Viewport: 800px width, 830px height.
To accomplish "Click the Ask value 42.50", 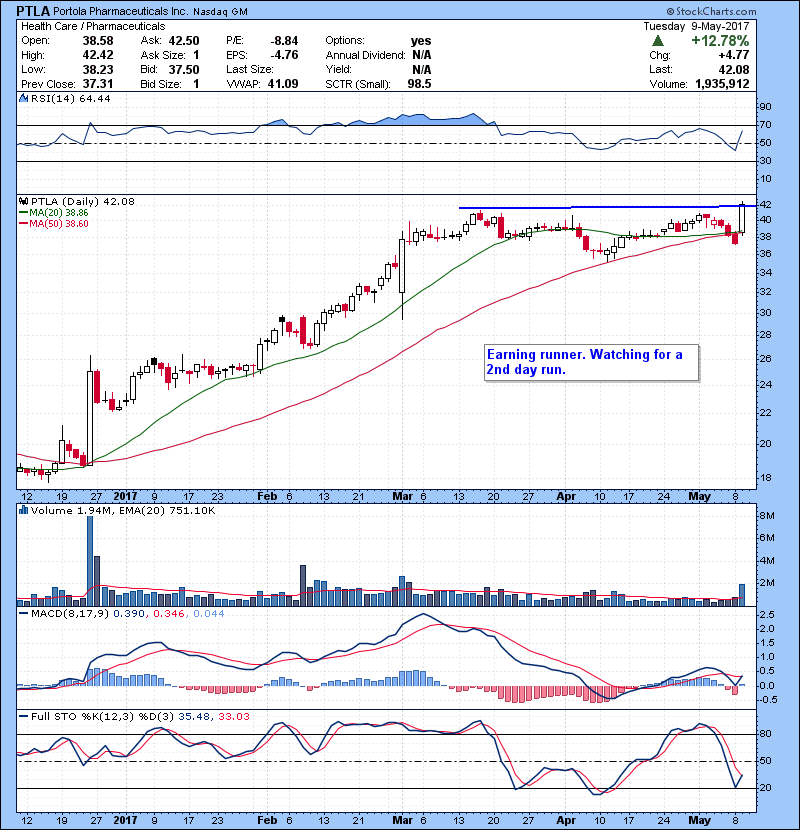I will [184, 41].
